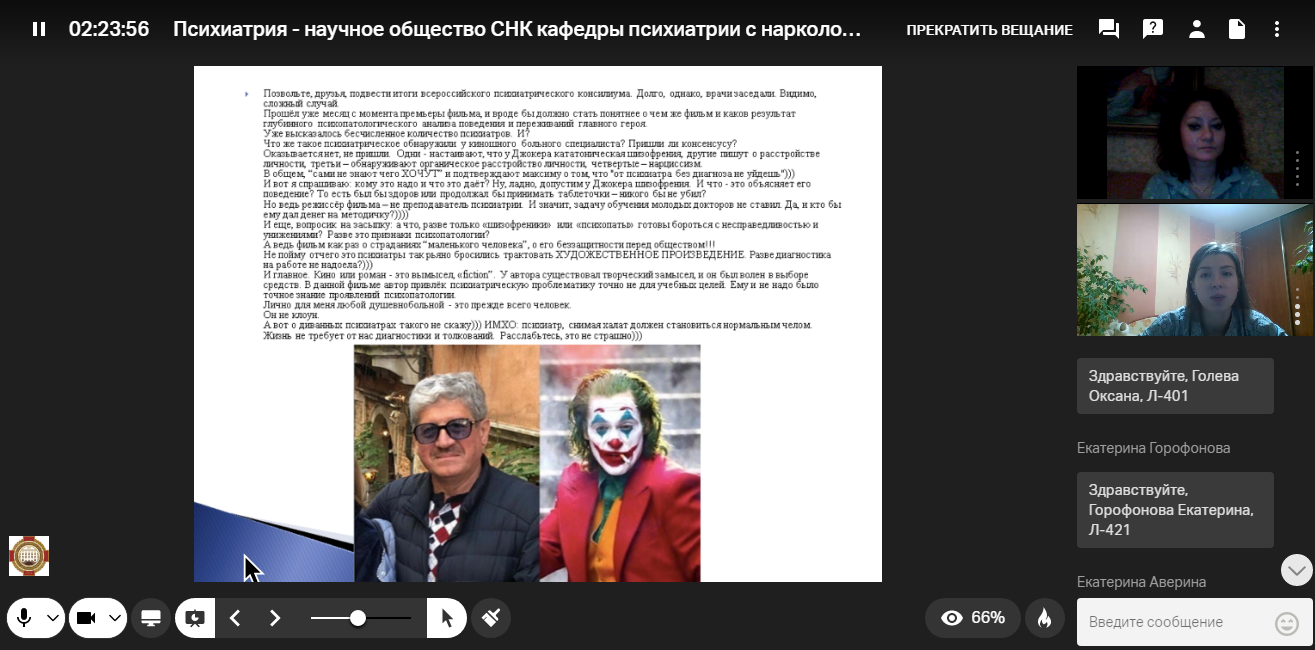Start screen sharing with monitor icon

point(151,618)
